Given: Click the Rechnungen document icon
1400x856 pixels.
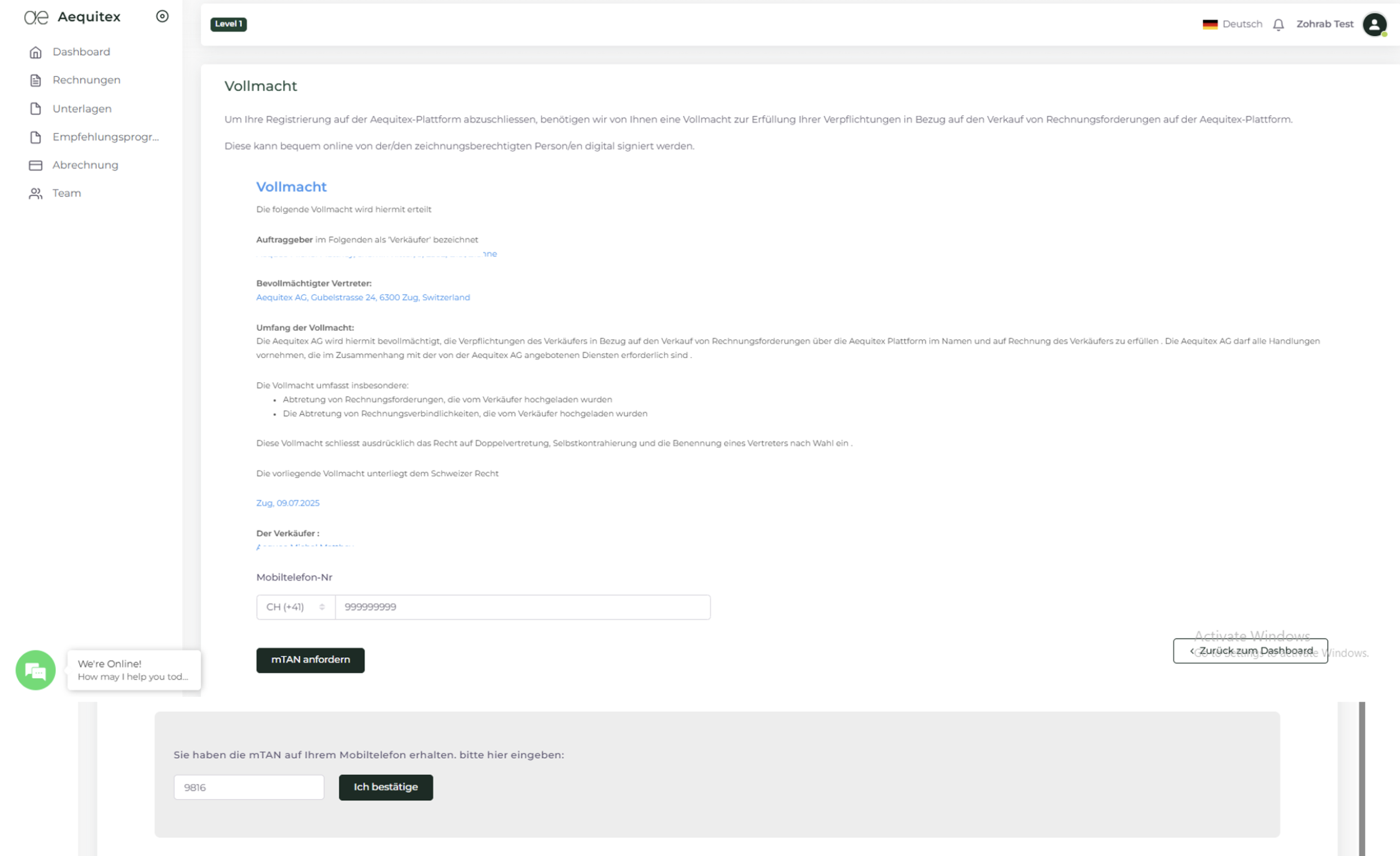Looking at the screenshot, I should point(35,81).
